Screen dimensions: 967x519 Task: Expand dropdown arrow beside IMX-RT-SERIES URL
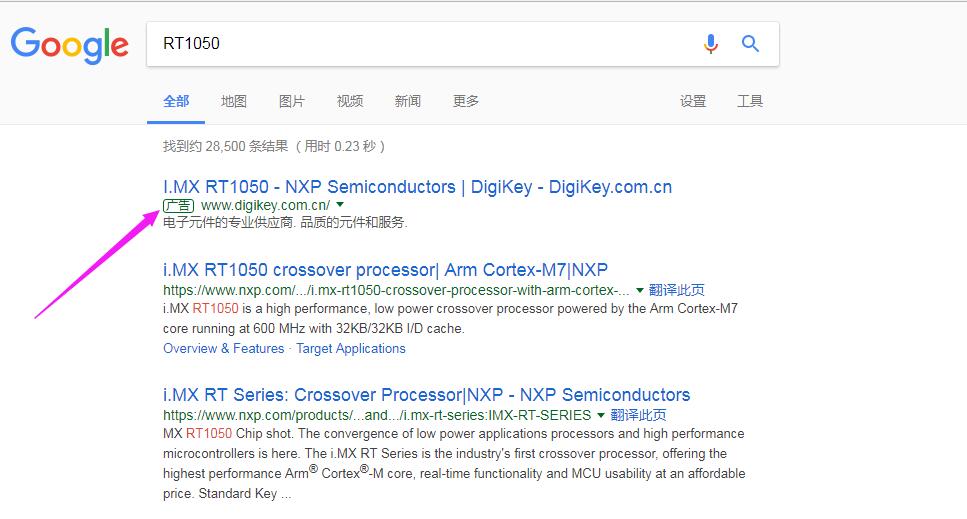coord(601,415)
